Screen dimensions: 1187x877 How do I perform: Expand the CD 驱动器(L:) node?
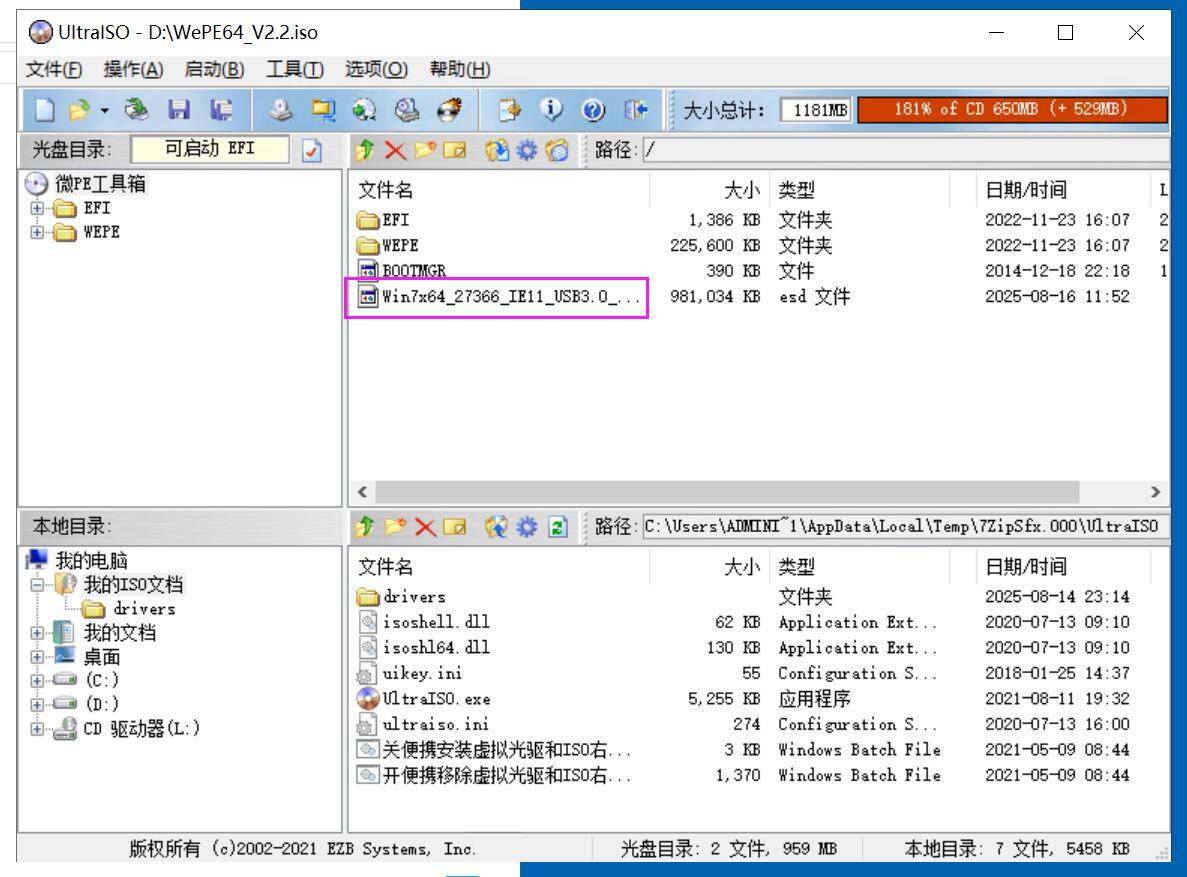[x=37, y=729]
